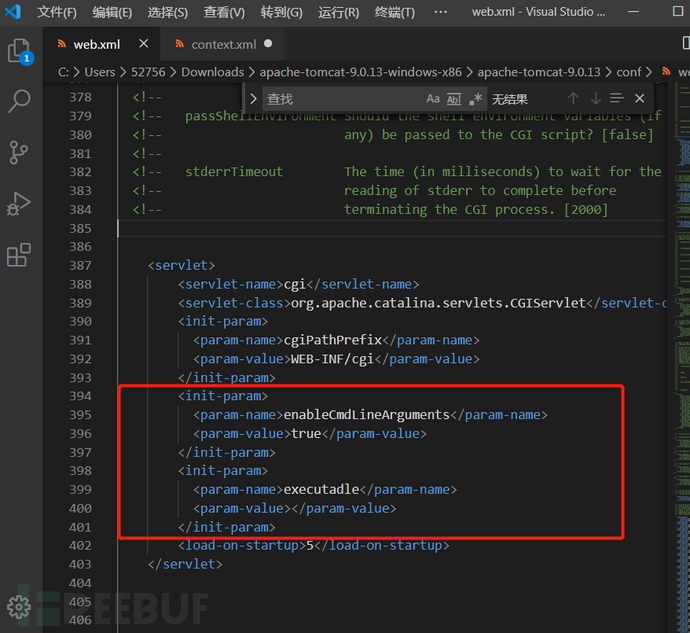Open the Manage gear settings icon
This screenshot has height=633, width=690.
tap(19, 606)
